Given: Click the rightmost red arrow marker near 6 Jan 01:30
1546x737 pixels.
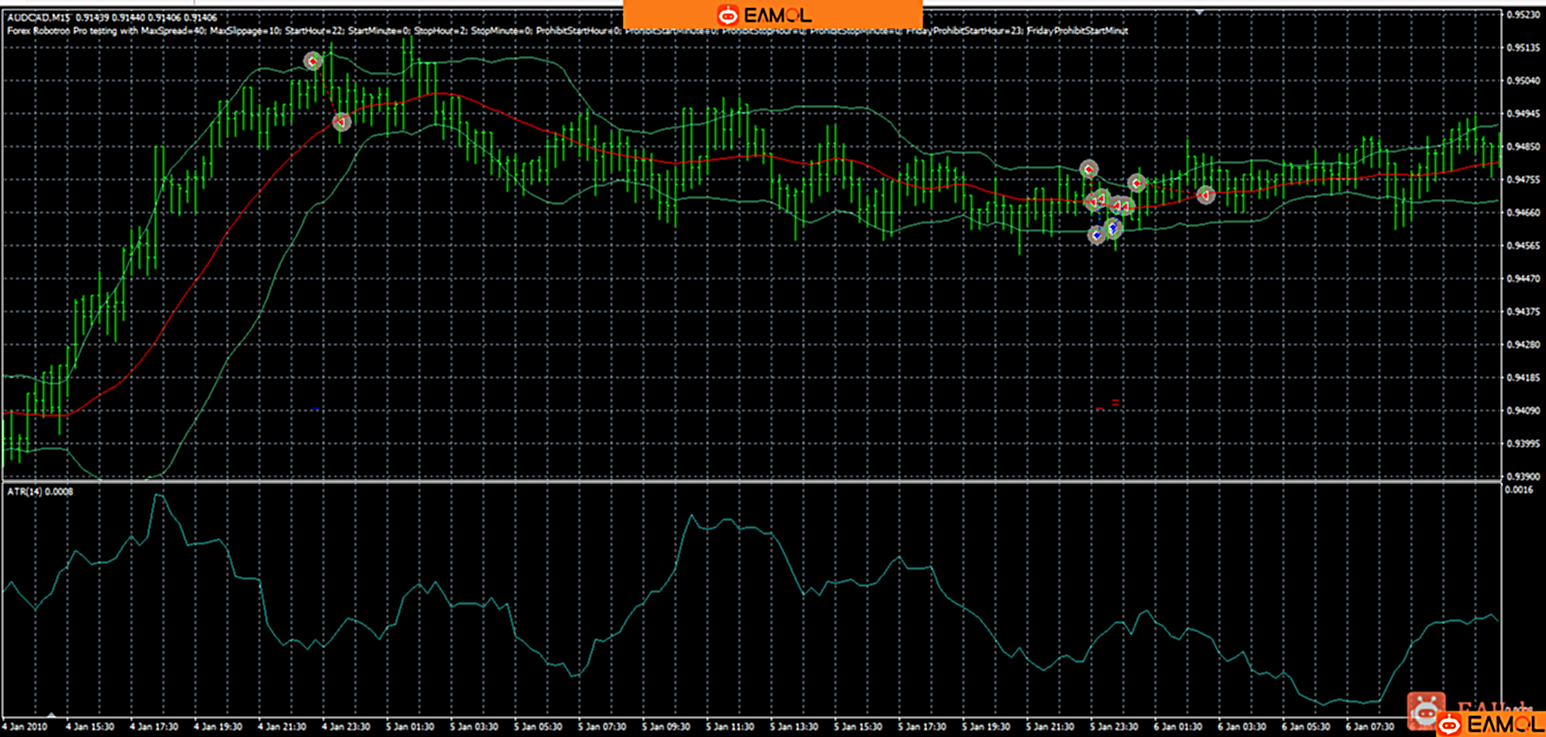Looking at the screenshot, I should coord(1205,194).
